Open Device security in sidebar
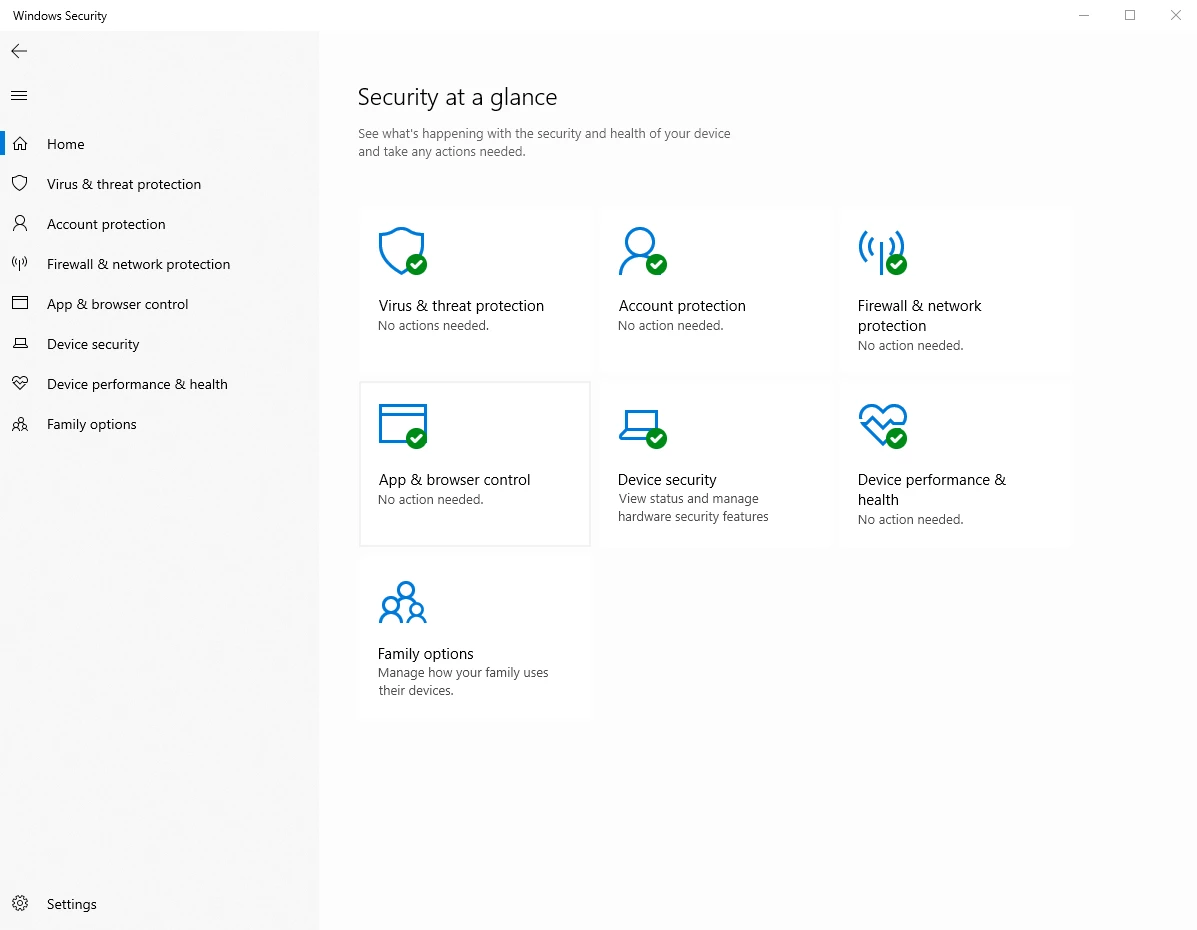 point(160,344)
